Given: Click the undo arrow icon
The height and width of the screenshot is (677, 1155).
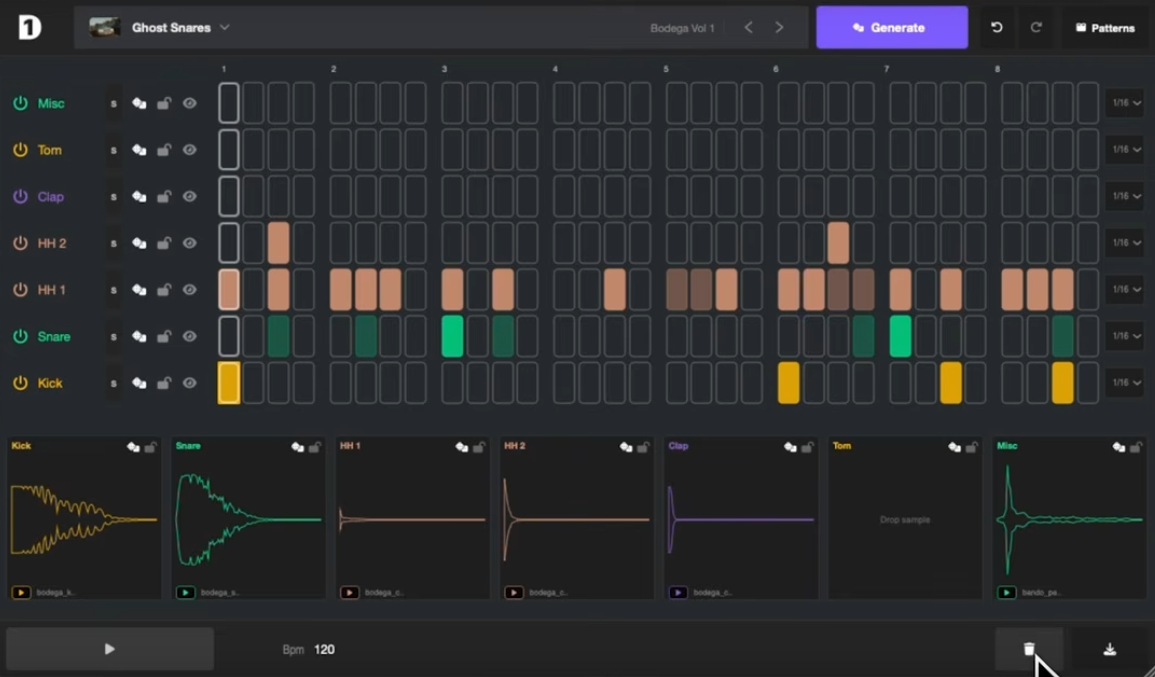Looking at the screenshot, I should click(996, 28).
